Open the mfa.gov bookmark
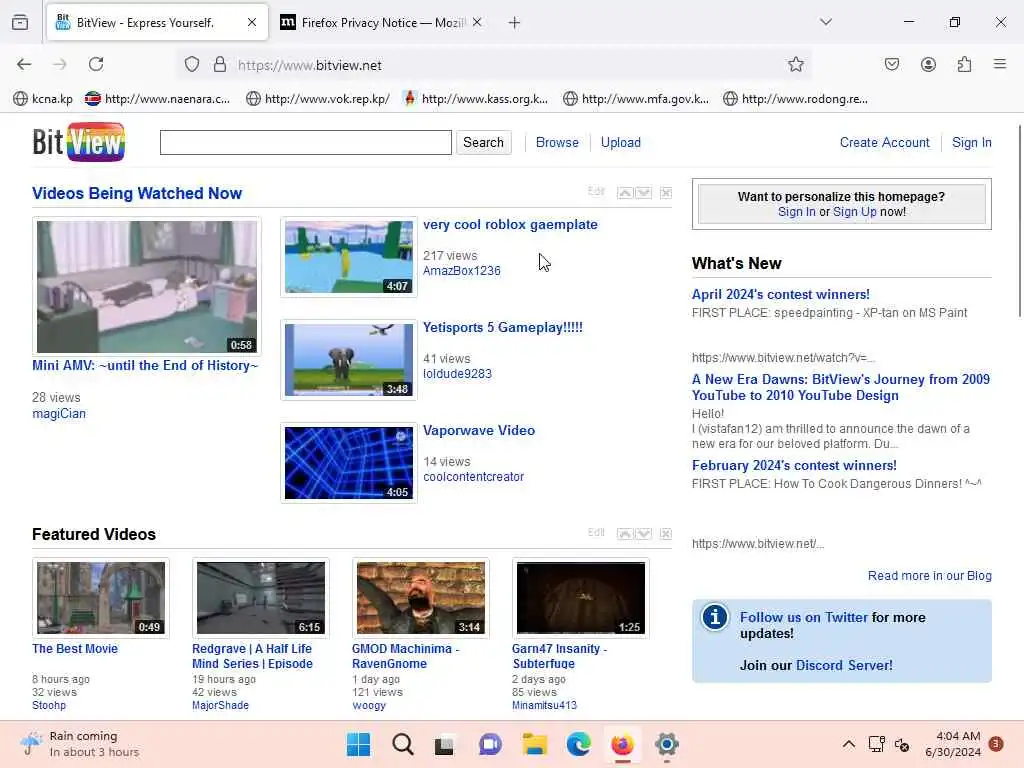 tap(636, 99)
